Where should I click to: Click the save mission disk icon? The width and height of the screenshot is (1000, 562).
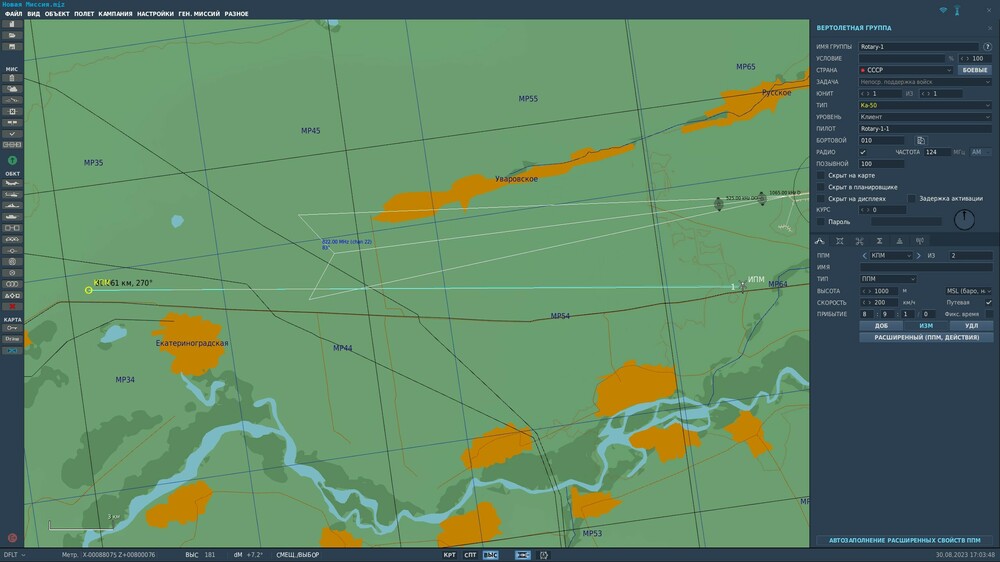[11, 47]
